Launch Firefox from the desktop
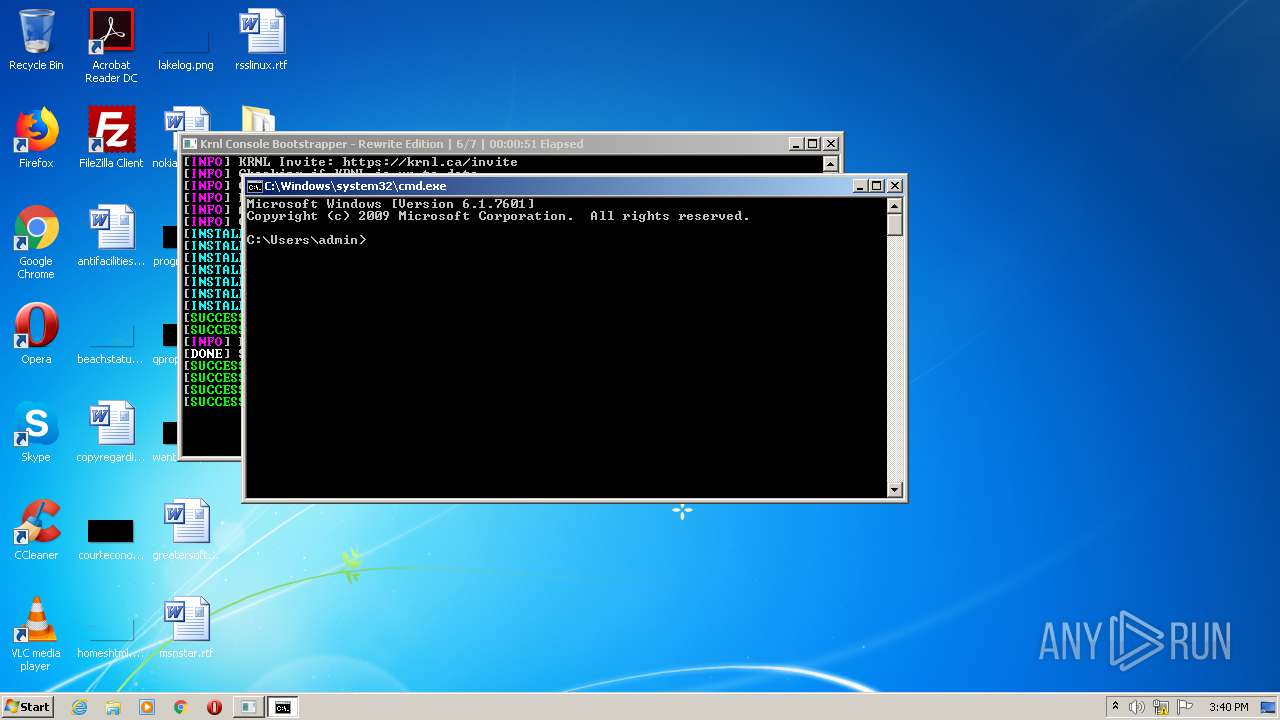The width and height of the screenshot is (1280, 720). tap(36, 138)
